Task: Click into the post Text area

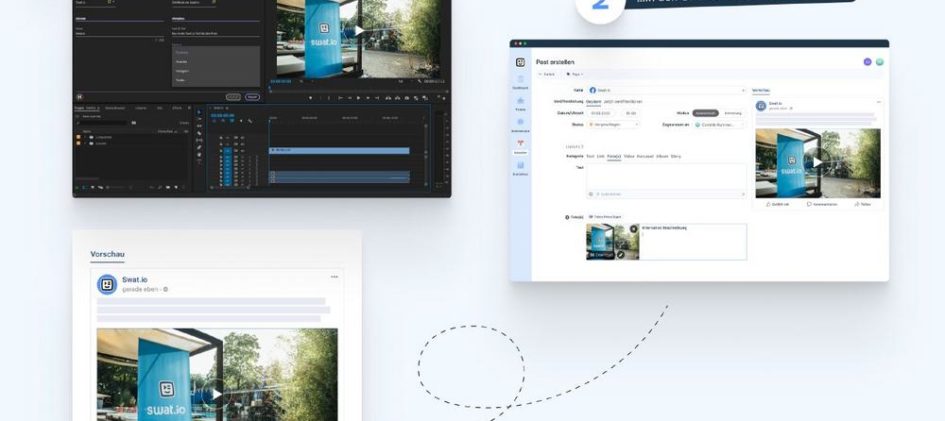Action: point(666,176)
